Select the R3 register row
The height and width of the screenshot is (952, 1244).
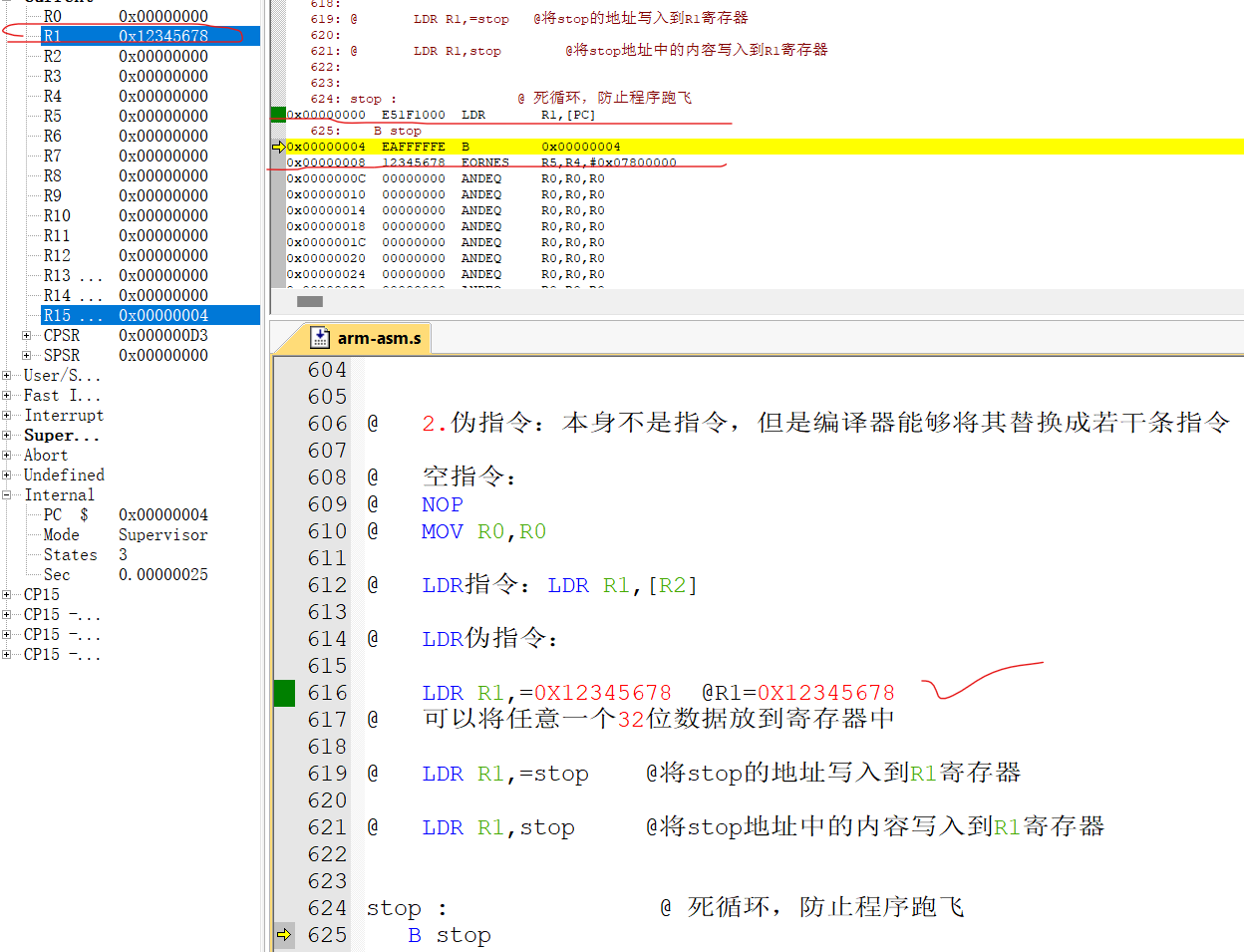(x=150, y=76)
